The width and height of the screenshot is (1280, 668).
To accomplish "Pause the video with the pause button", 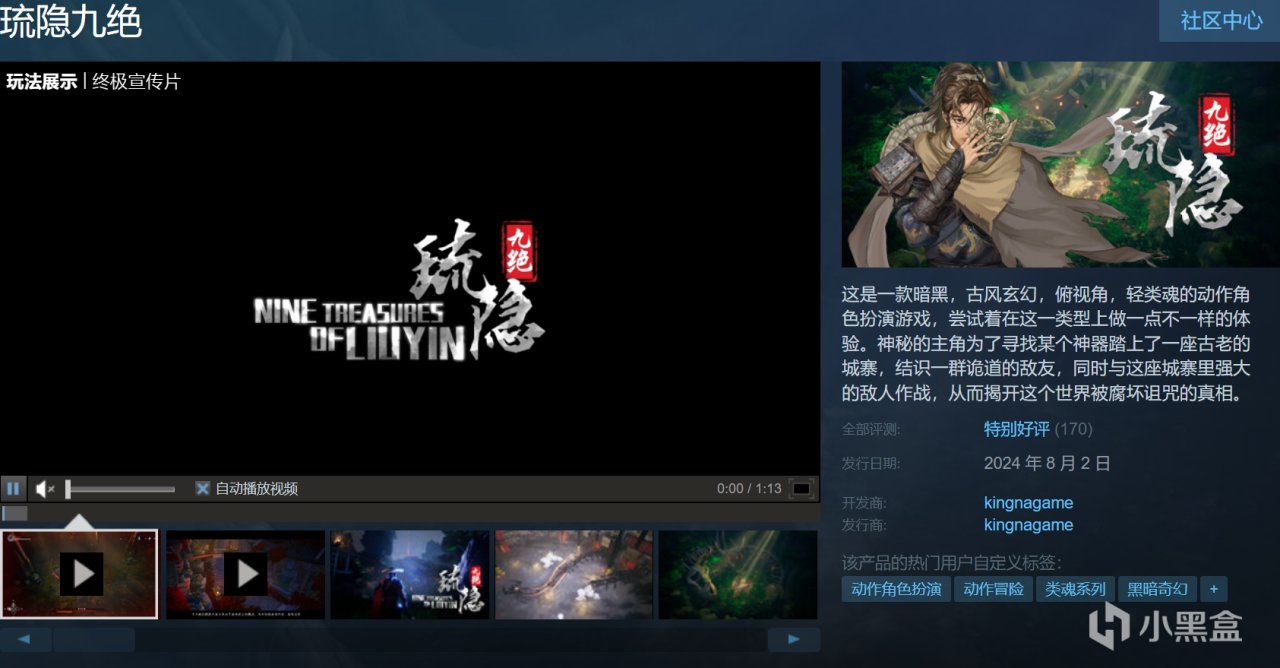I will pyautogui.click(x=14, y=489).
